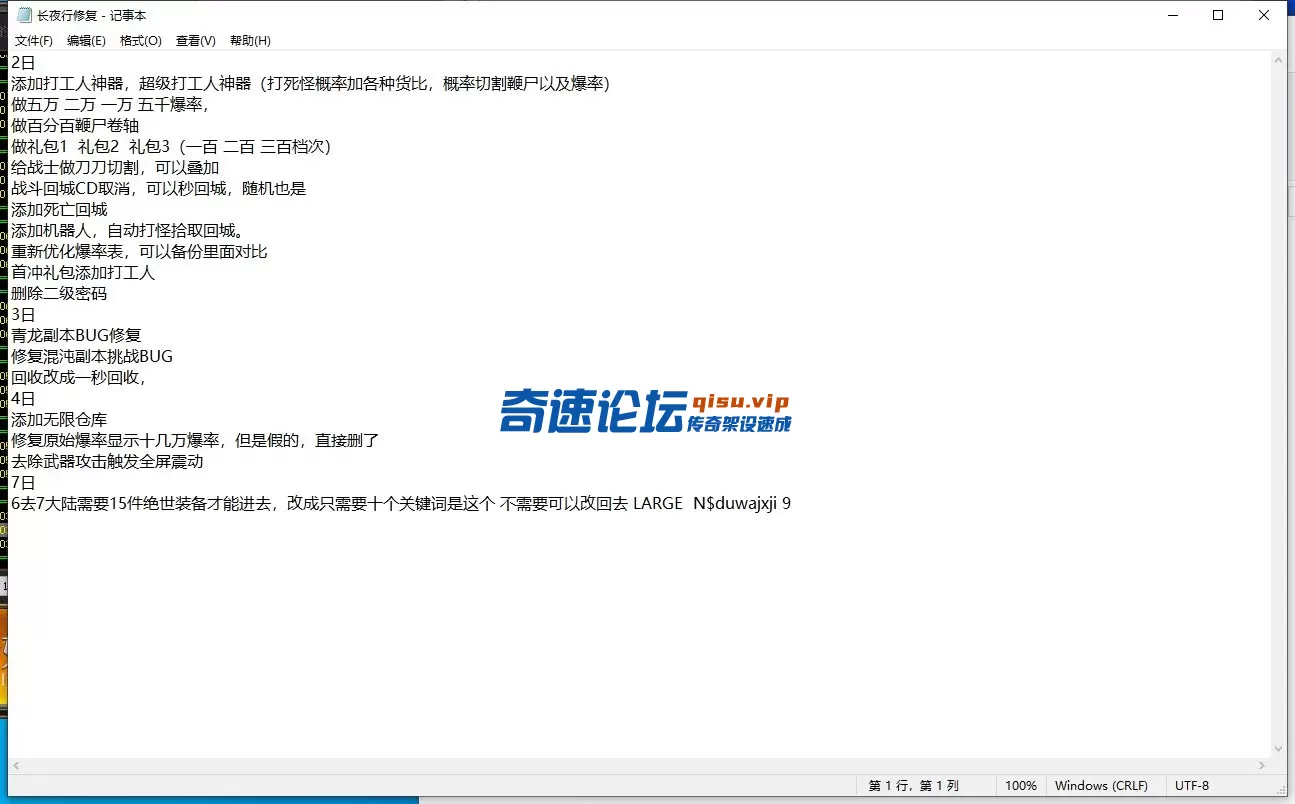
Task: Click the line '添加无限仓库'
Action: (x=59, y=420)
